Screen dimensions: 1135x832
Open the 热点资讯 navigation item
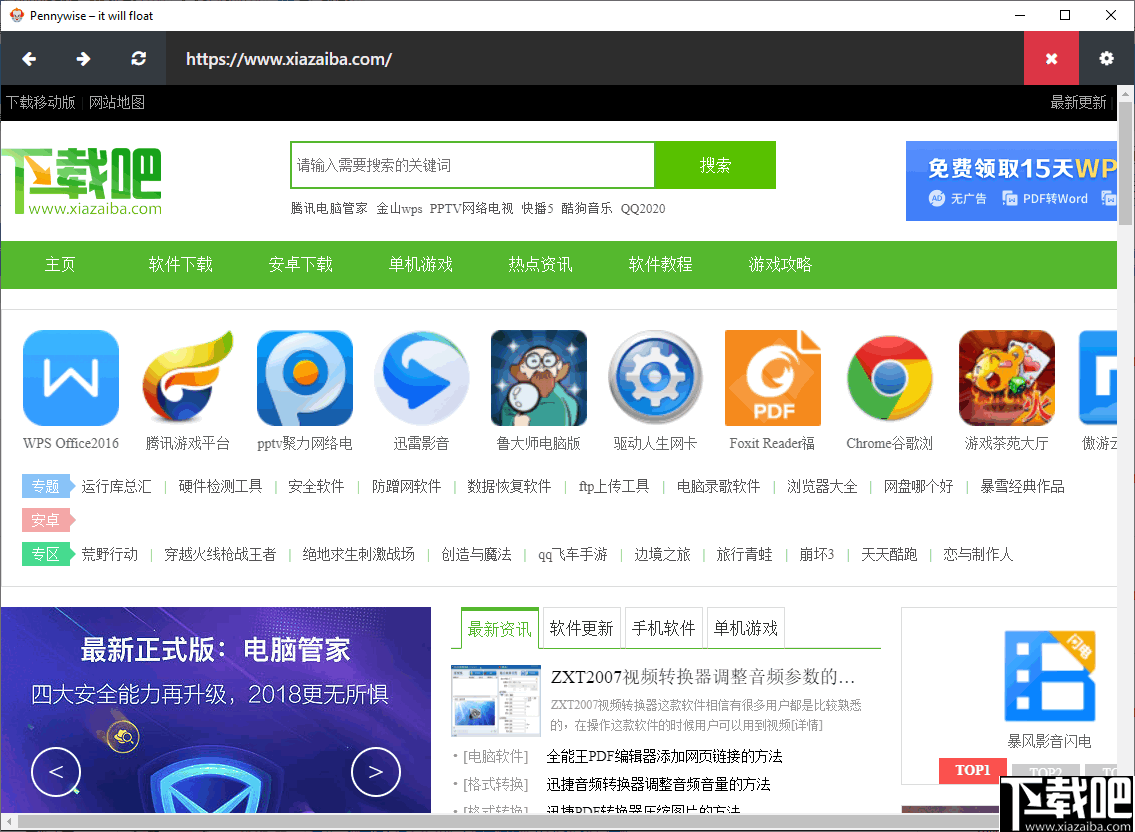coord(540,264)
